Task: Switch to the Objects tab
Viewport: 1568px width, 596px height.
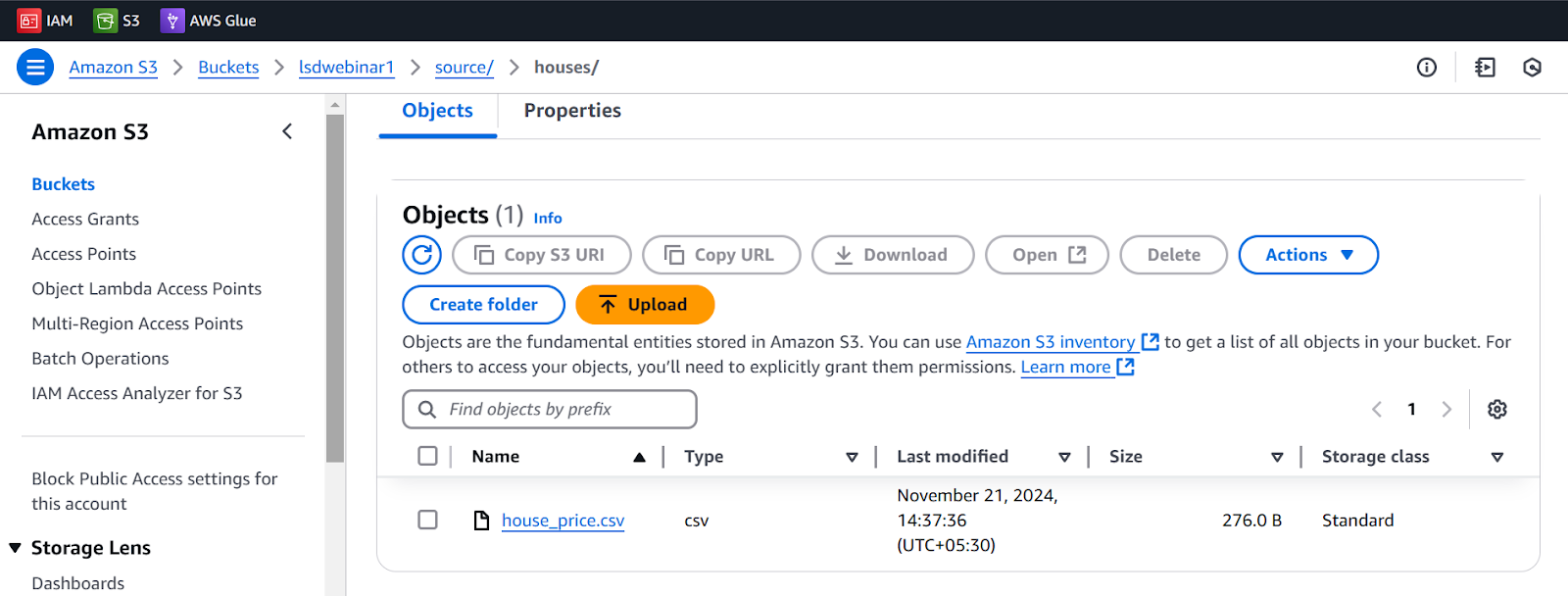Action: click(437, 111)
